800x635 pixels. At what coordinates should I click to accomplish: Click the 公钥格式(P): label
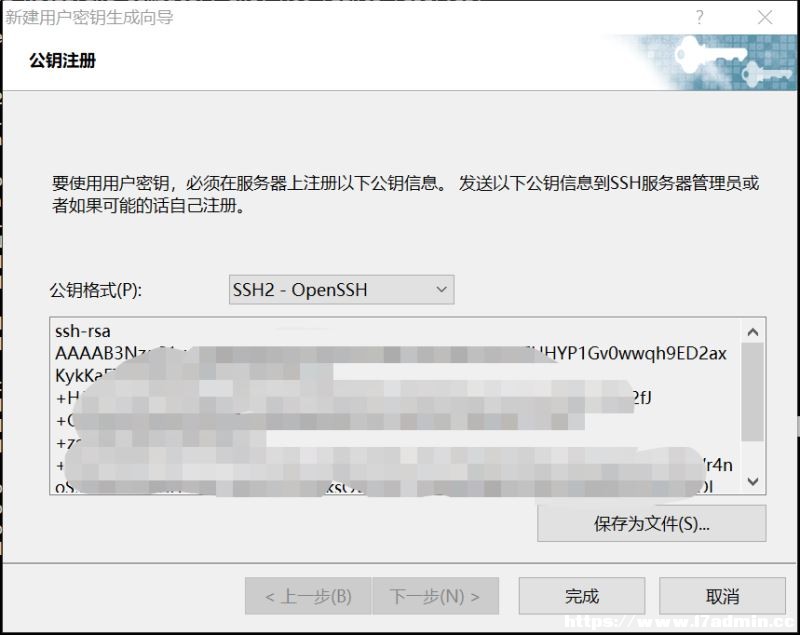point(95,290)
